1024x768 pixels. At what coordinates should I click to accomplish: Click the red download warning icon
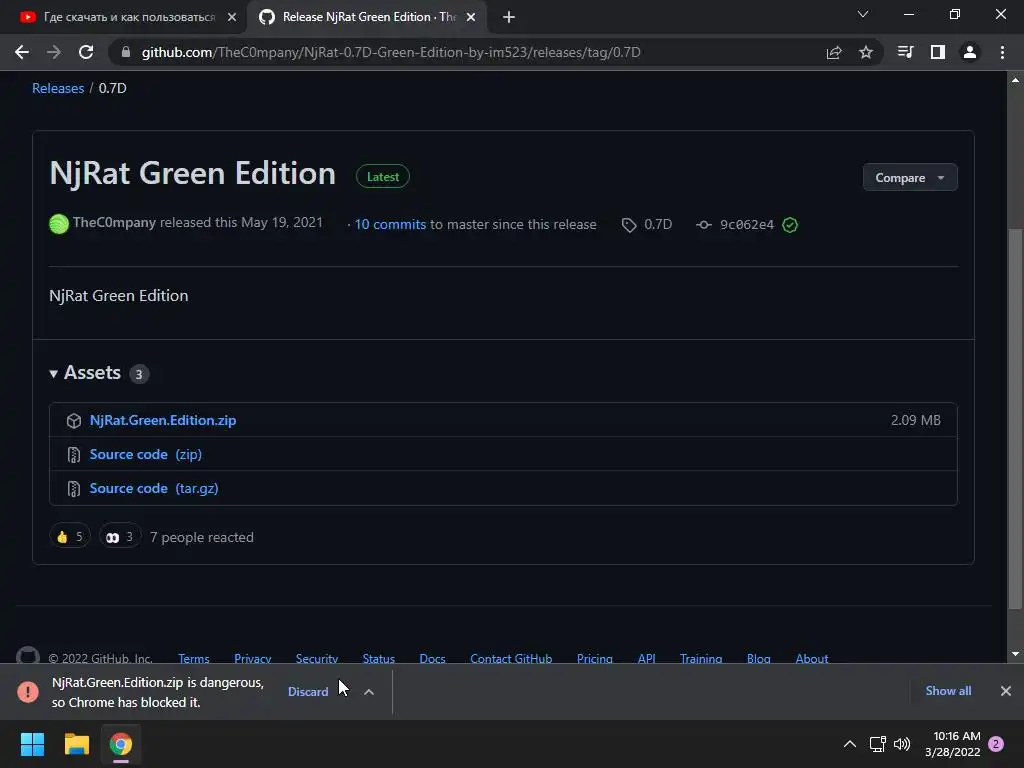[x=27, y=691]
